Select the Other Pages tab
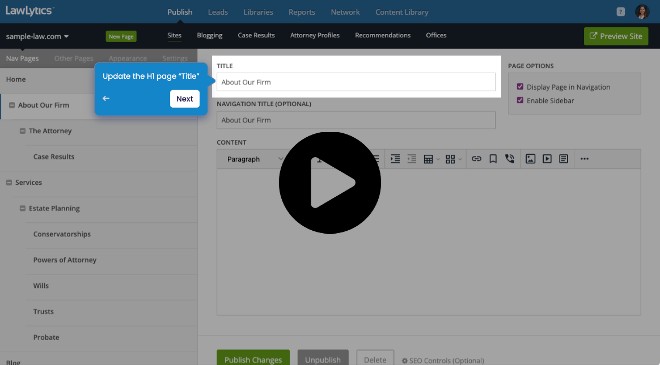The image size is (660, 365). point(74,59)
